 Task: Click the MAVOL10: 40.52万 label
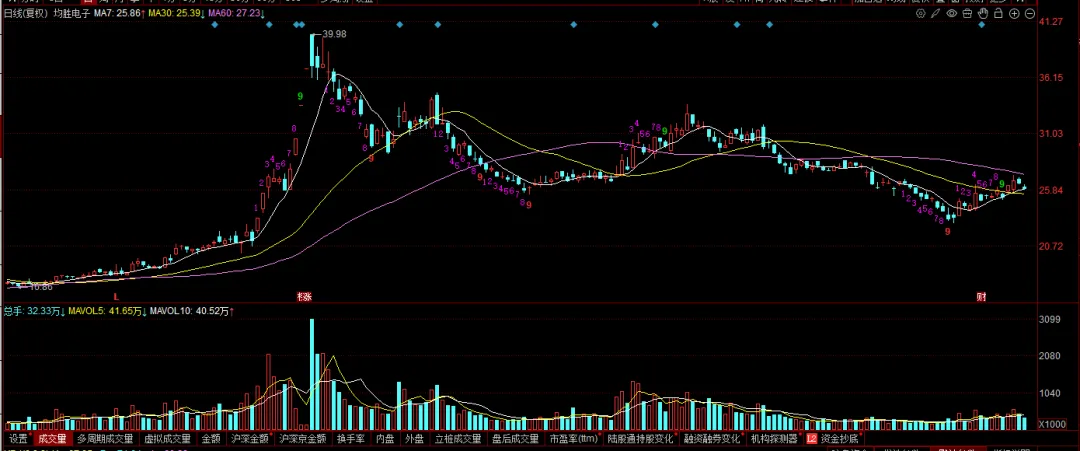coord(191,311)
